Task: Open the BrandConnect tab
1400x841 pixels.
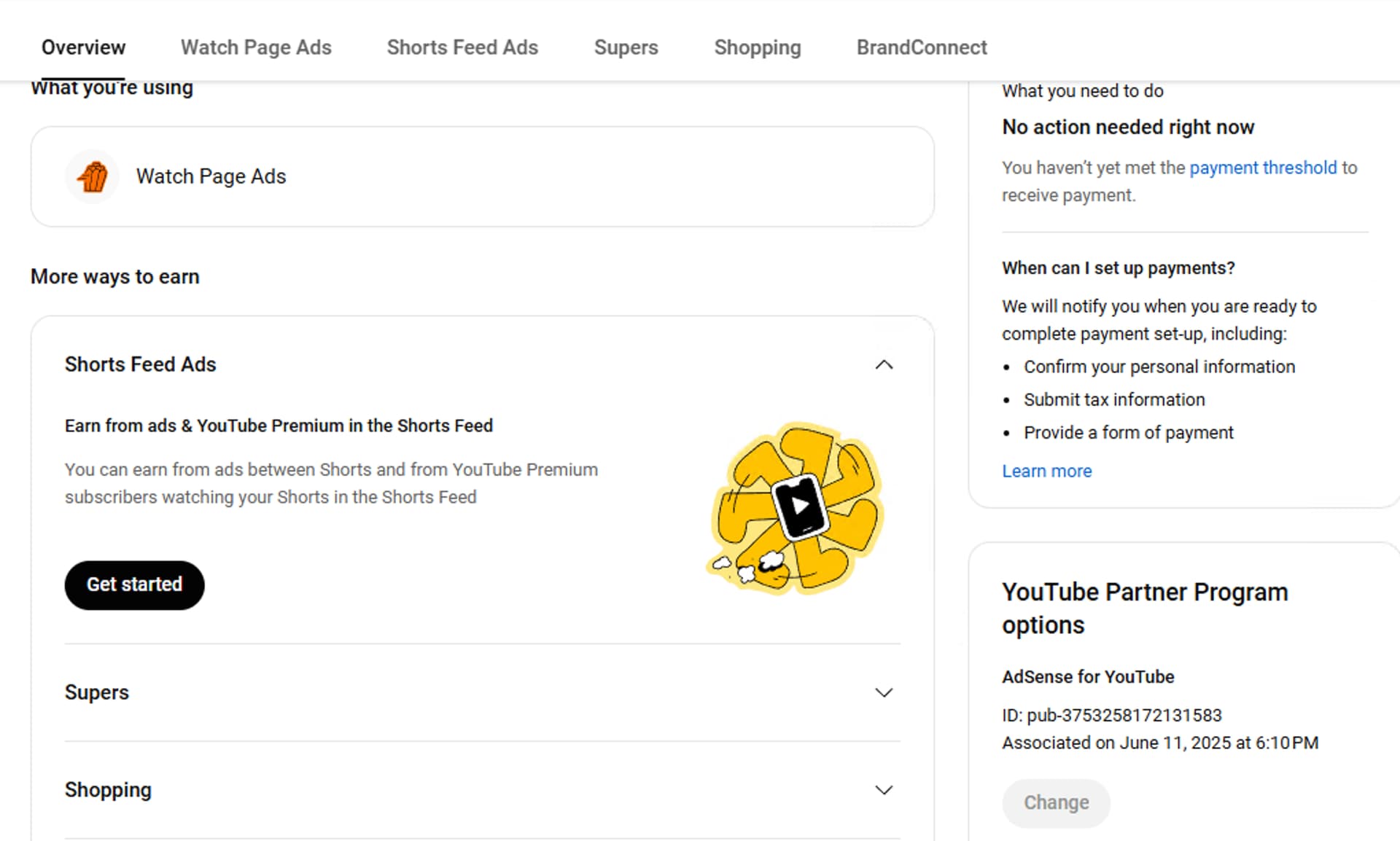Action: (x=921, y=47)
